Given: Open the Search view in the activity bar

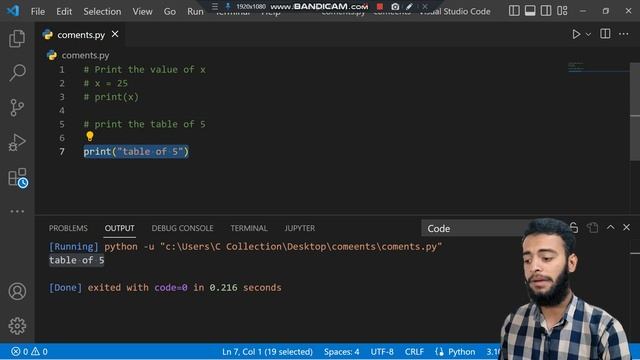Looking at the screenshot, I should (x=17, y=73).
